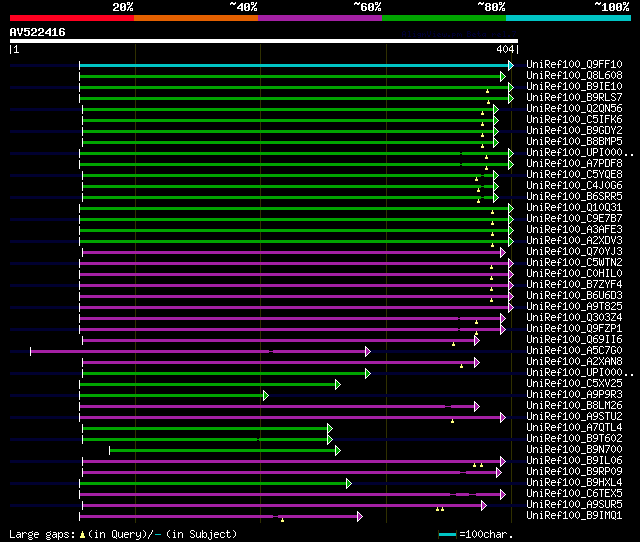This screenshot has height=542, width=640.
Task: Click the green arrowhead of the A9P9R3 alignment
Action: (x=266, y=395)
